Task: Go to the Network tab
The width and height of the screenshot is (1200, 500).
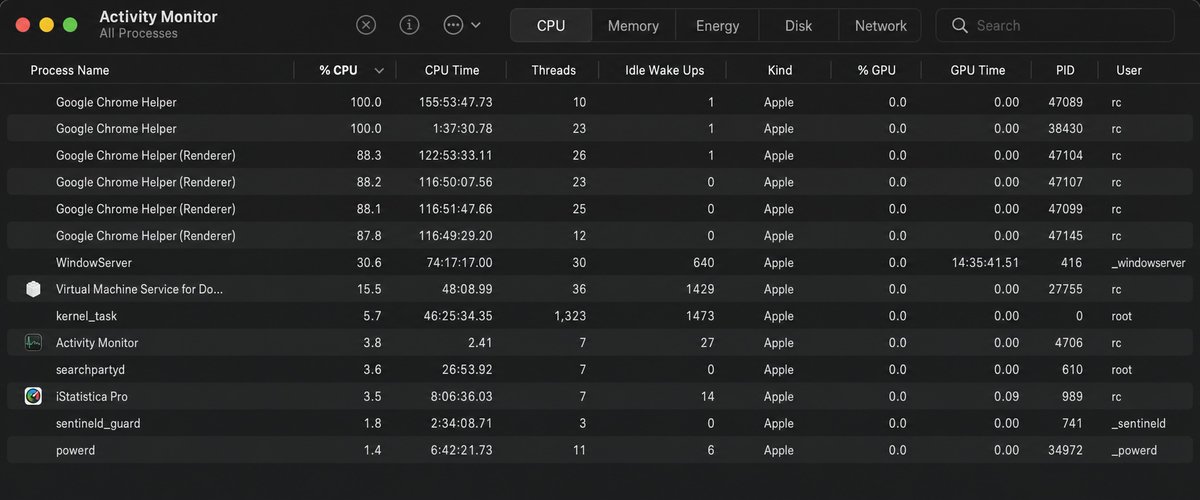Action: coord(880,26)
